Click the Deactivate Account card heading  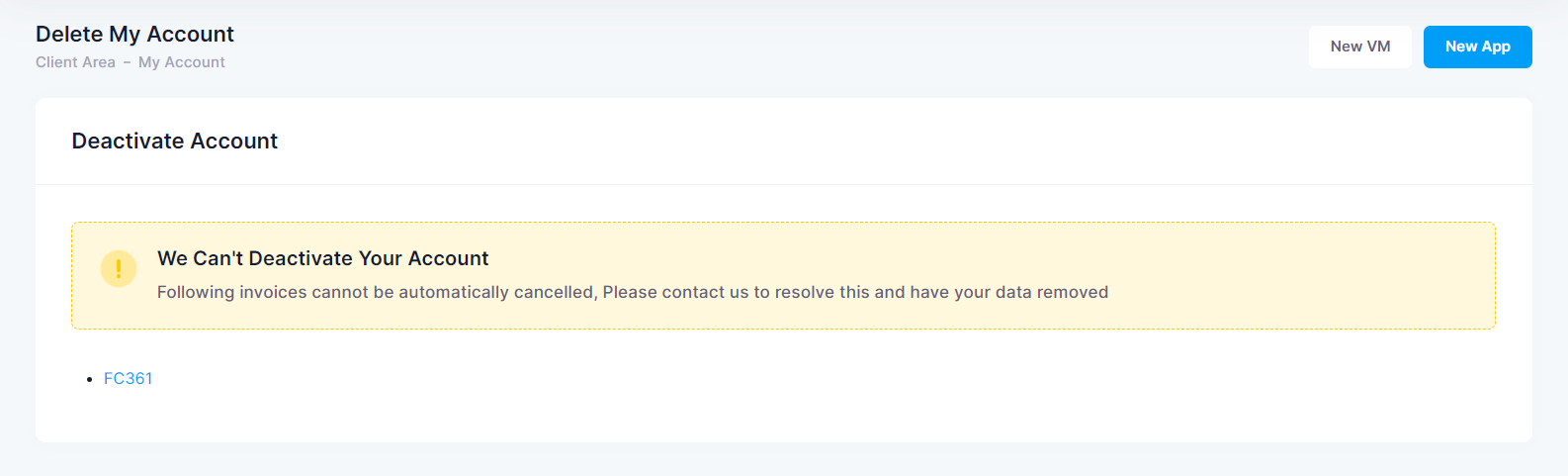coord(175,141)
